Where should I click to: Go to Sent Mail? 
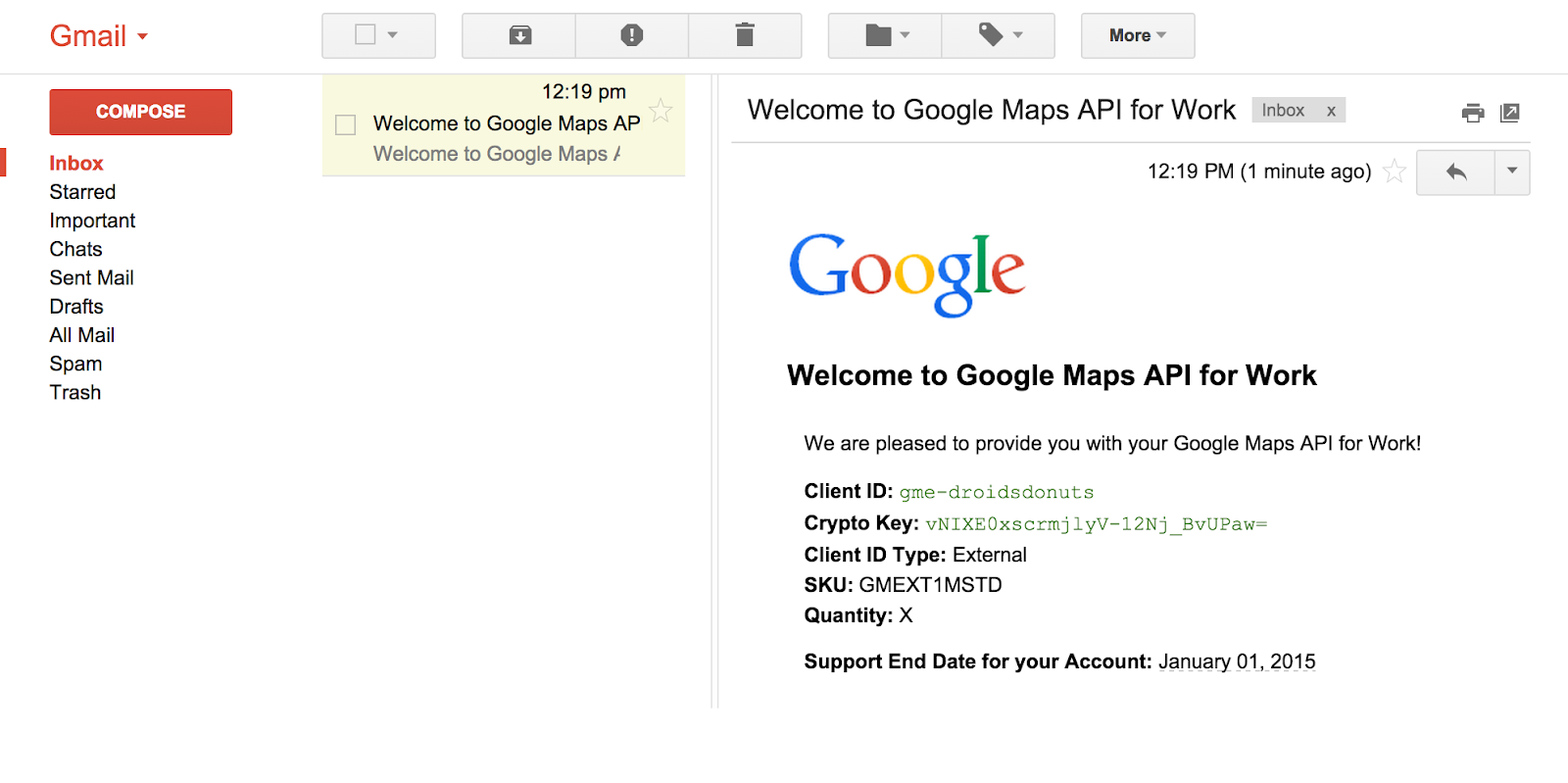click(91, 277)
